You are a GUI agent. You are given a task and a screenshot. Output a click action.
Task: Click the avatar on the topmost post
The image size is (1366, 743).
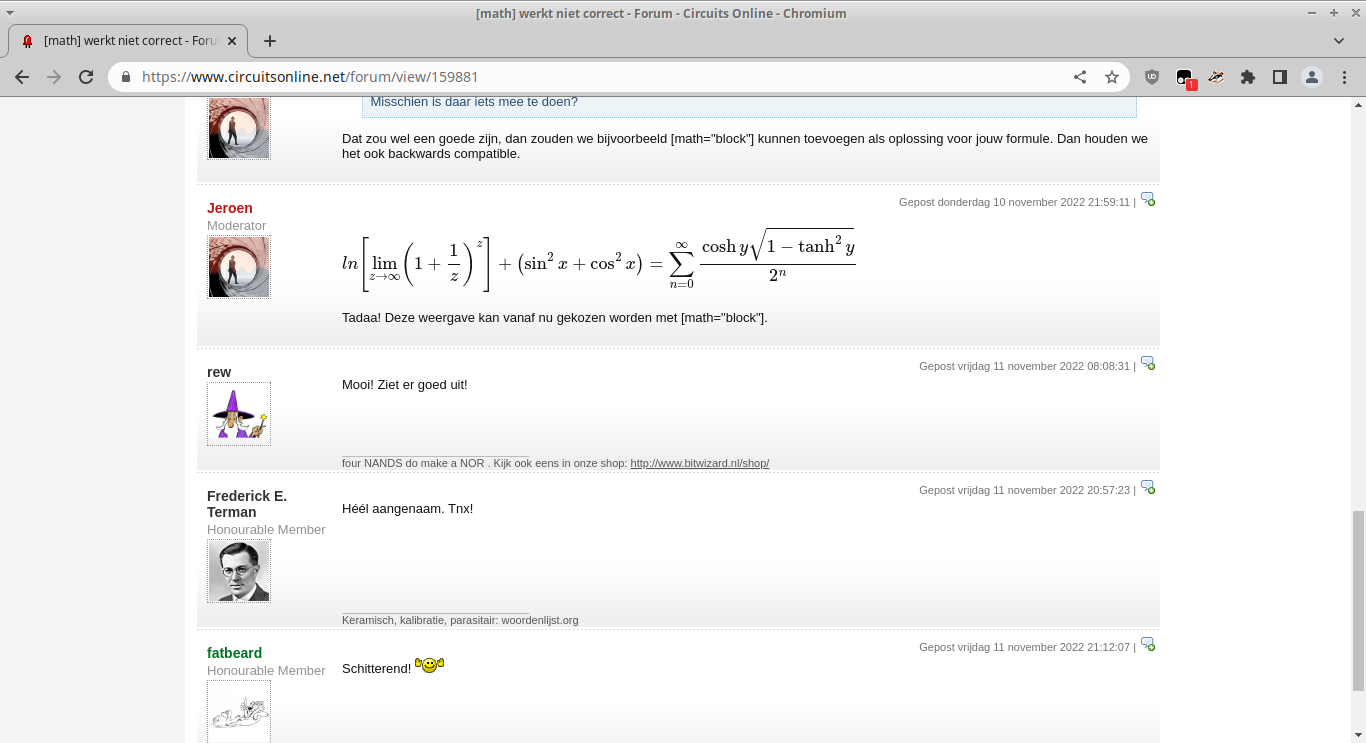point(239,128)
